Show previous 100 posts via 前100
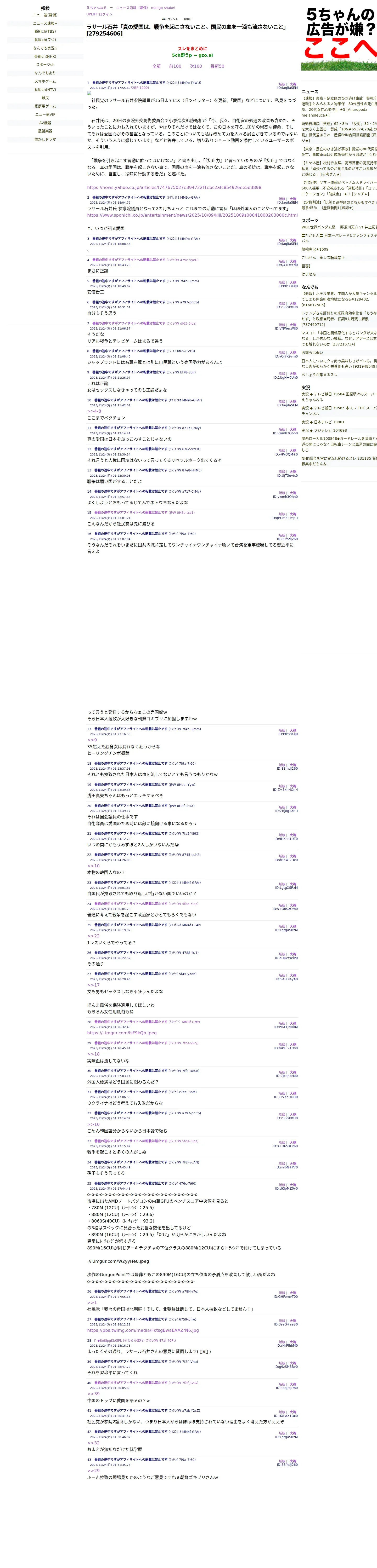Image resolution: width=377 pixels, height=1568 pixels. (175, 66)
